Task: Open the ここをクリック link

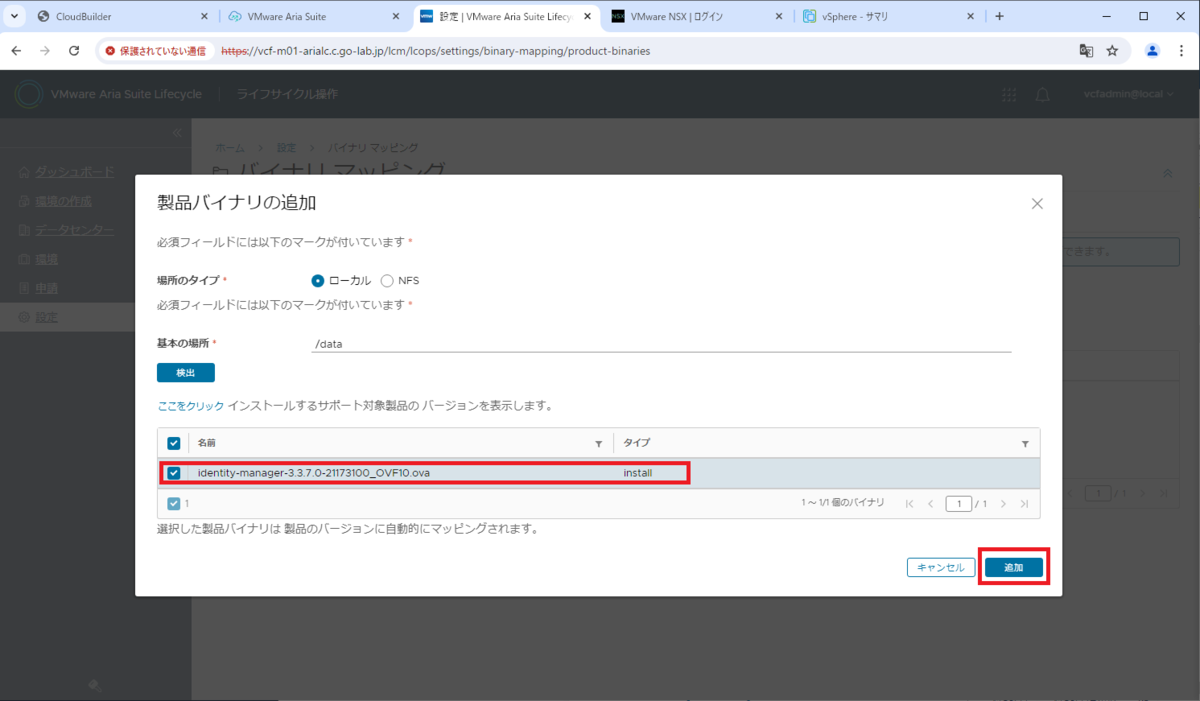Action: point(191,406)
